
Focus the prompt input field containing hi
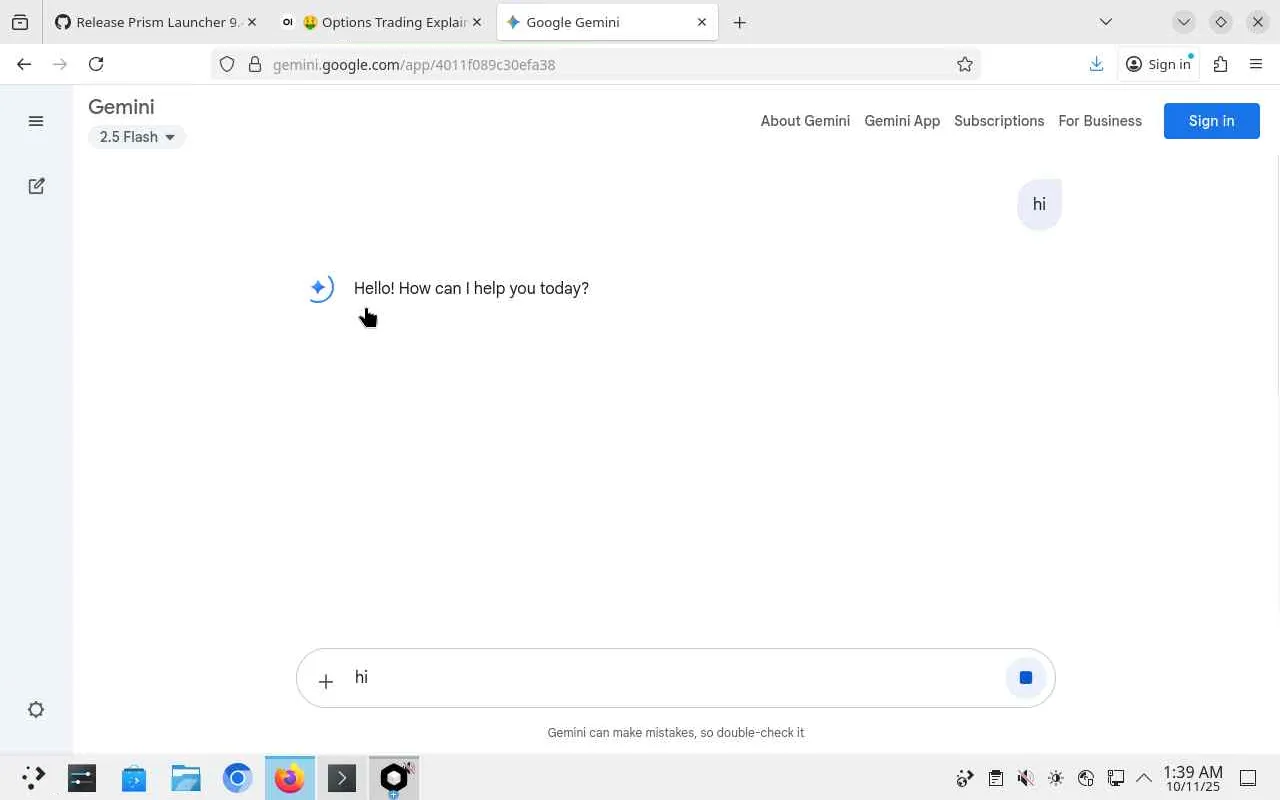click(x=675, y=678)
